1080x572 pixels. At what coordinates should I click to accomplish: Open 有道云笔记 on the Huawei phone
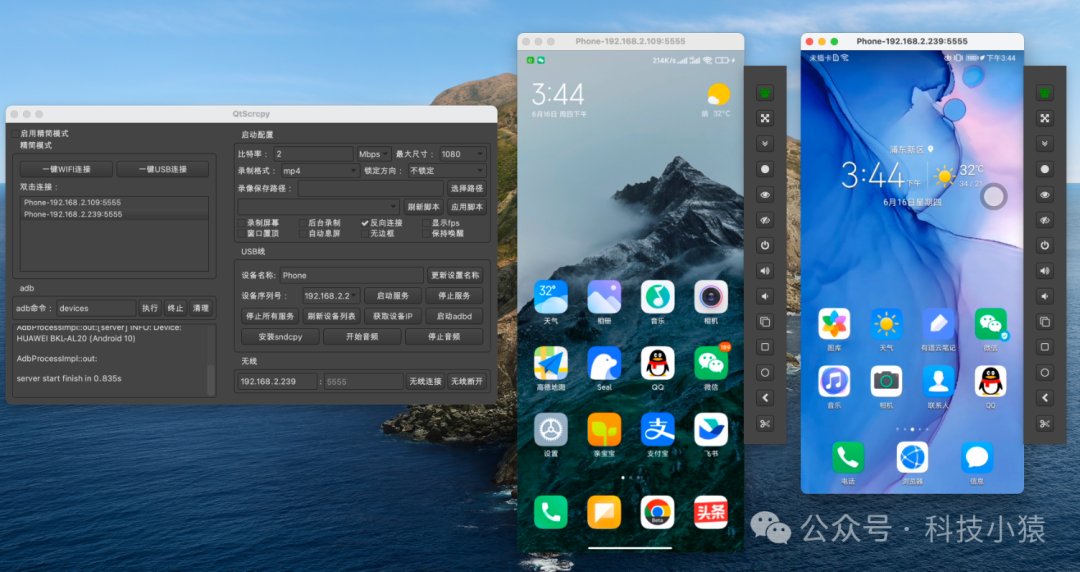coord(938,324)
